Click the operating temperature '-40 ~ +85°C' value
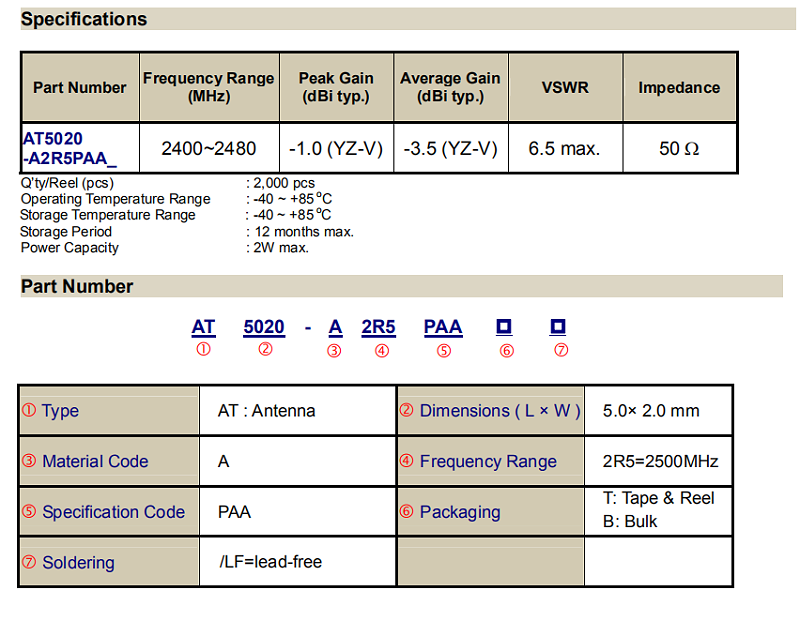The width and height of the screenshot is (800, 621). coord(293,198)
